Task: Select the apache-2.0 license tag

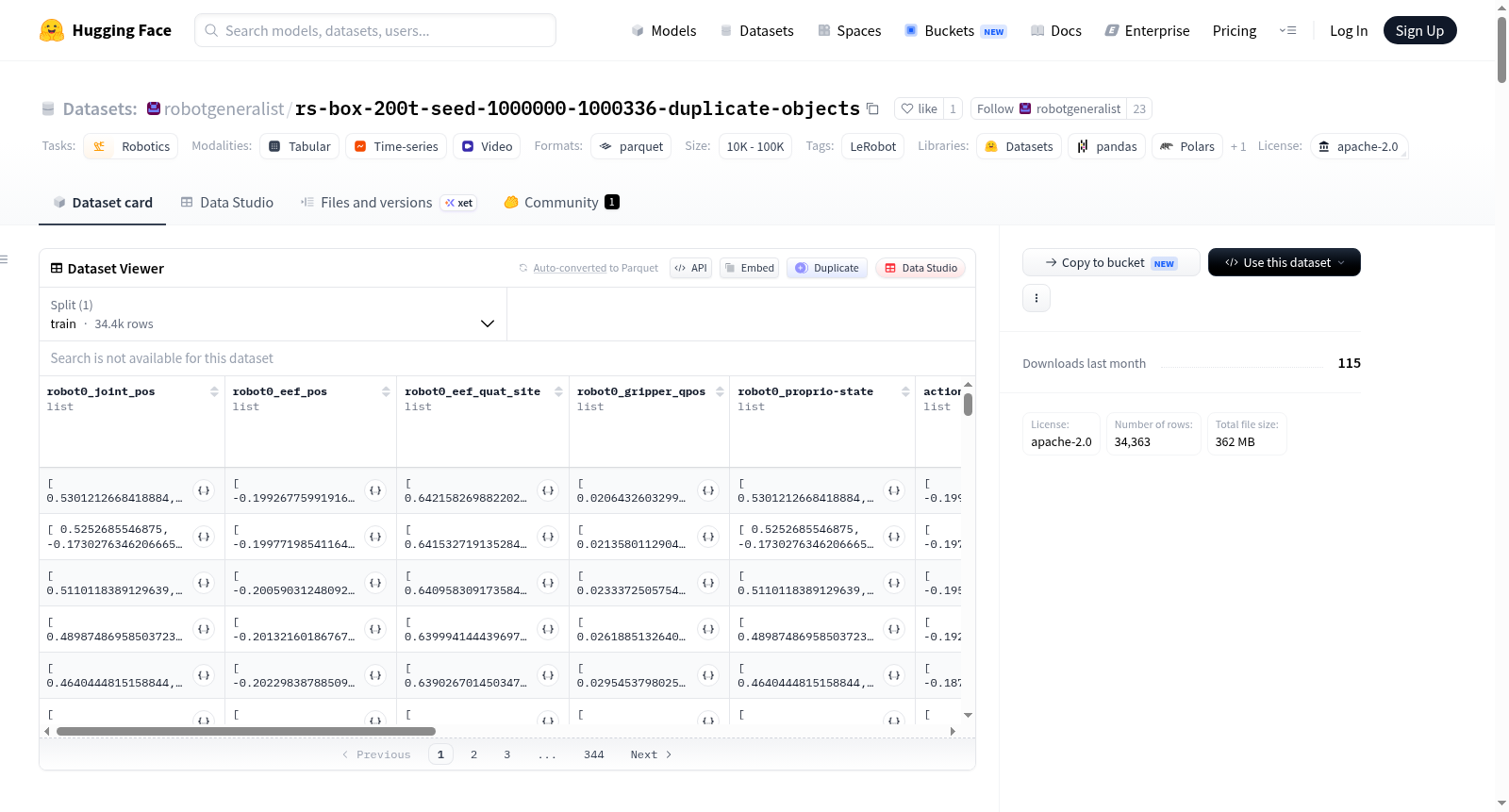Action: point(1359,146)
